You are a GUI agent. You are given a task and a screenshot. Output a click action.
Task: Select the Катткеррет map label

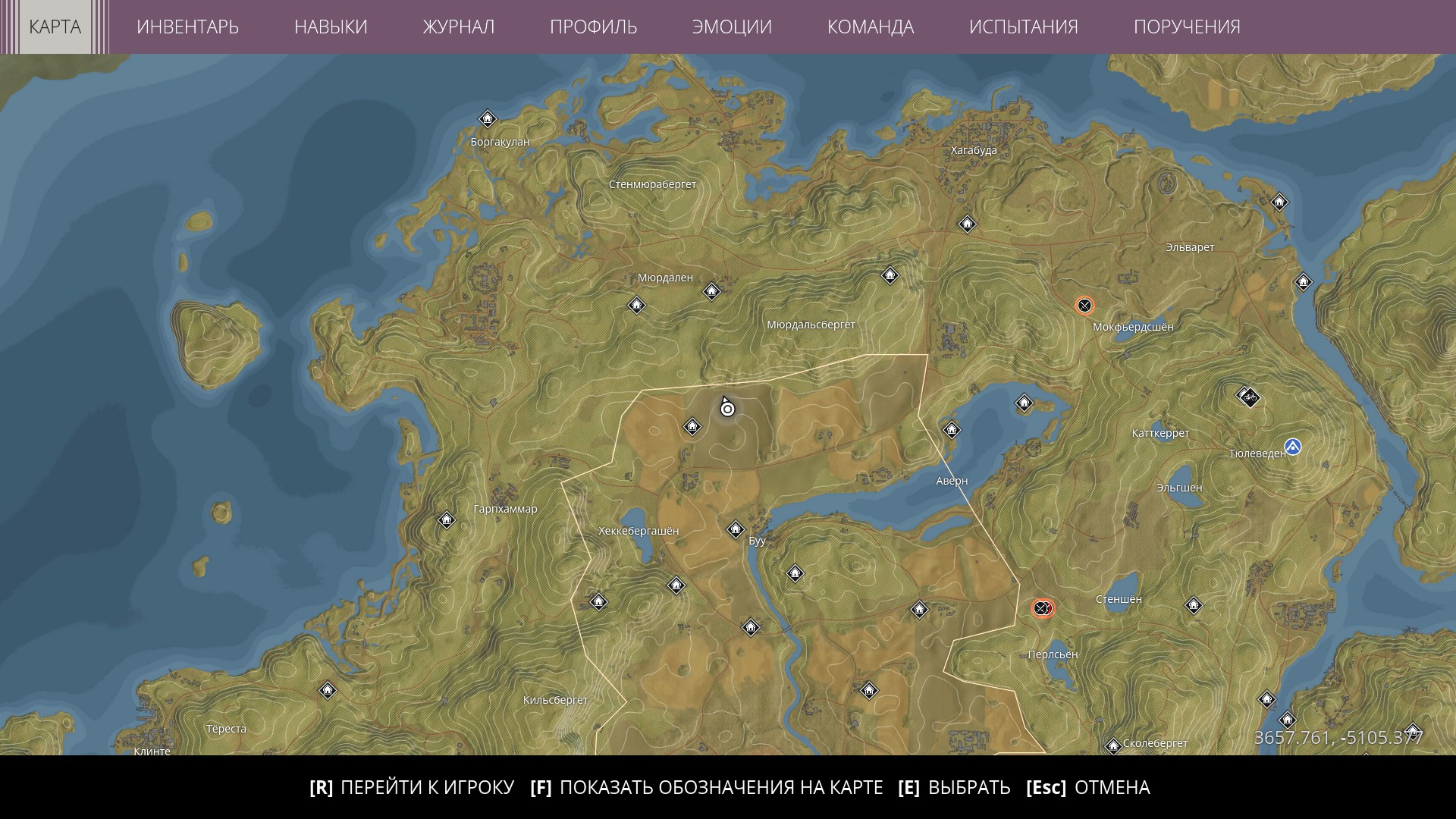(x=1160, y=433)
